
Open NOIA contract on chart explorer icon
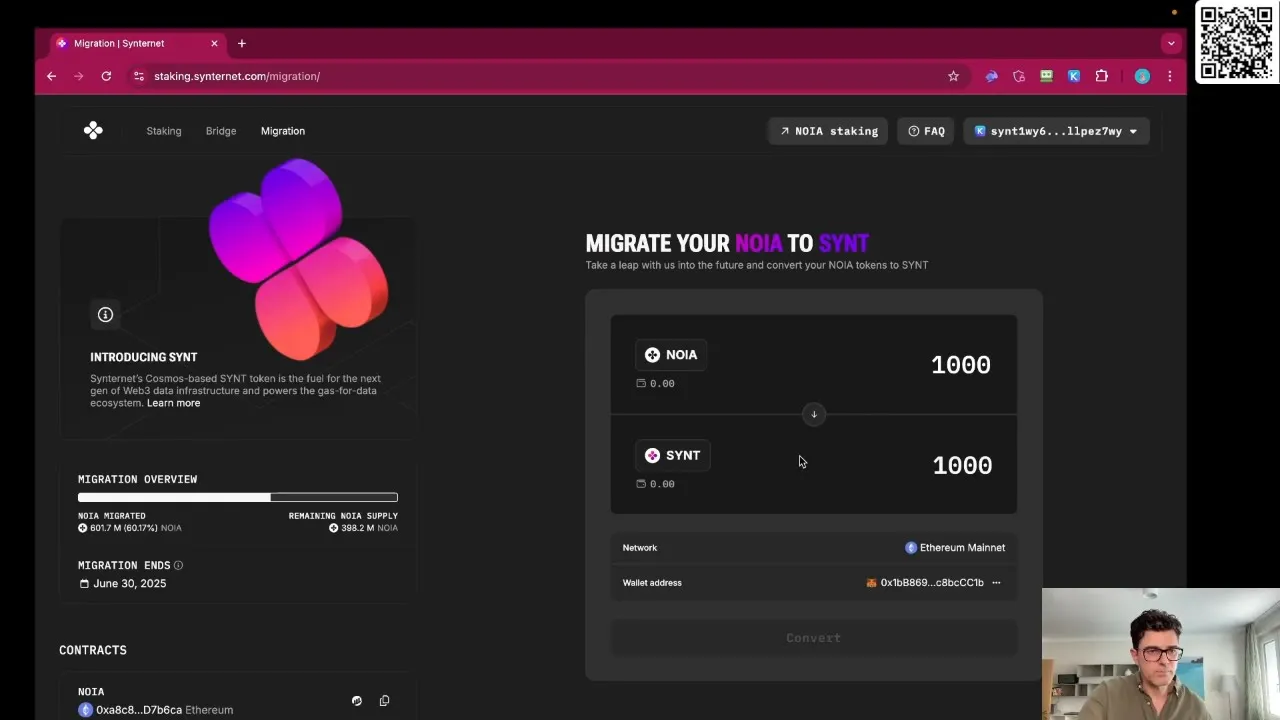[357, 701]
